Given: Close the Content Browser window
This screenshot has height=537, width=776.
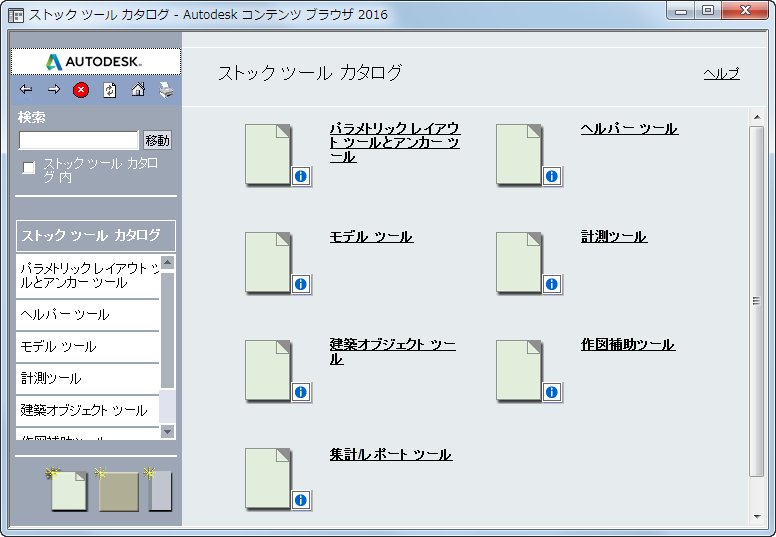Looking at the screenshot, I should click(746, 10).
